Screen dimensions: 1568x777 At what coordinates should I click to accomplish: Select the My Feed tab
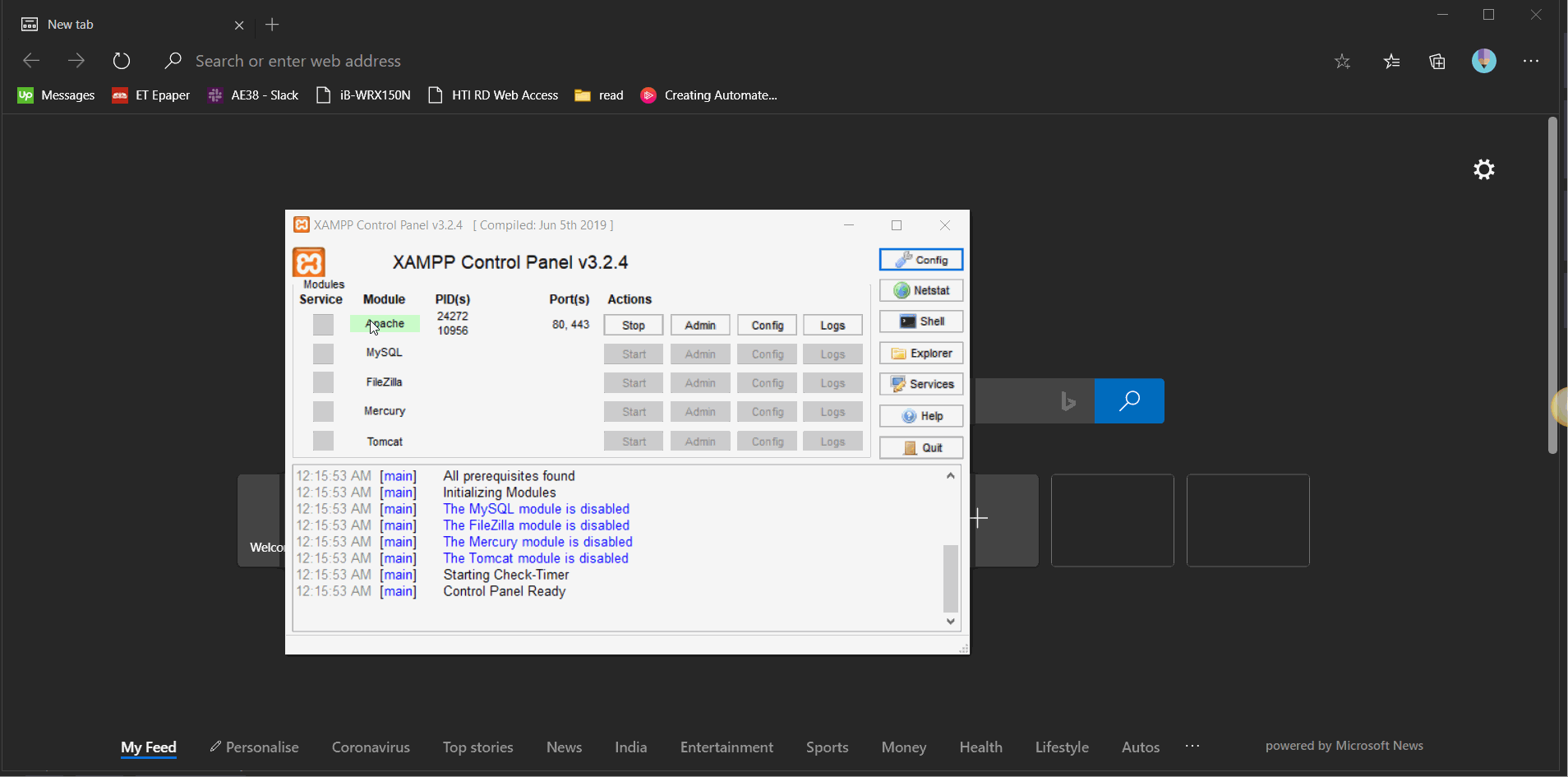149,747
